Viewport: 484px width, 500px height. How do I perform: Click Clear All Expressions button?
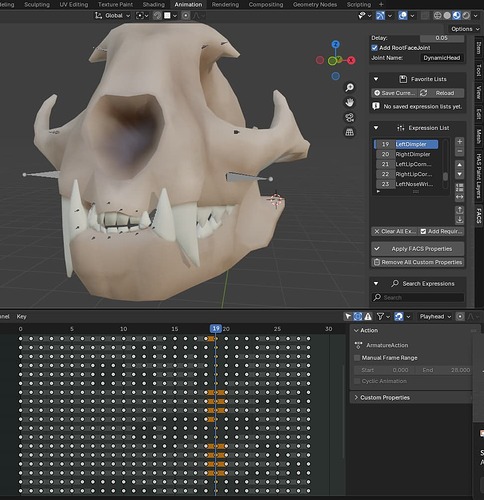tap(394, 231)
